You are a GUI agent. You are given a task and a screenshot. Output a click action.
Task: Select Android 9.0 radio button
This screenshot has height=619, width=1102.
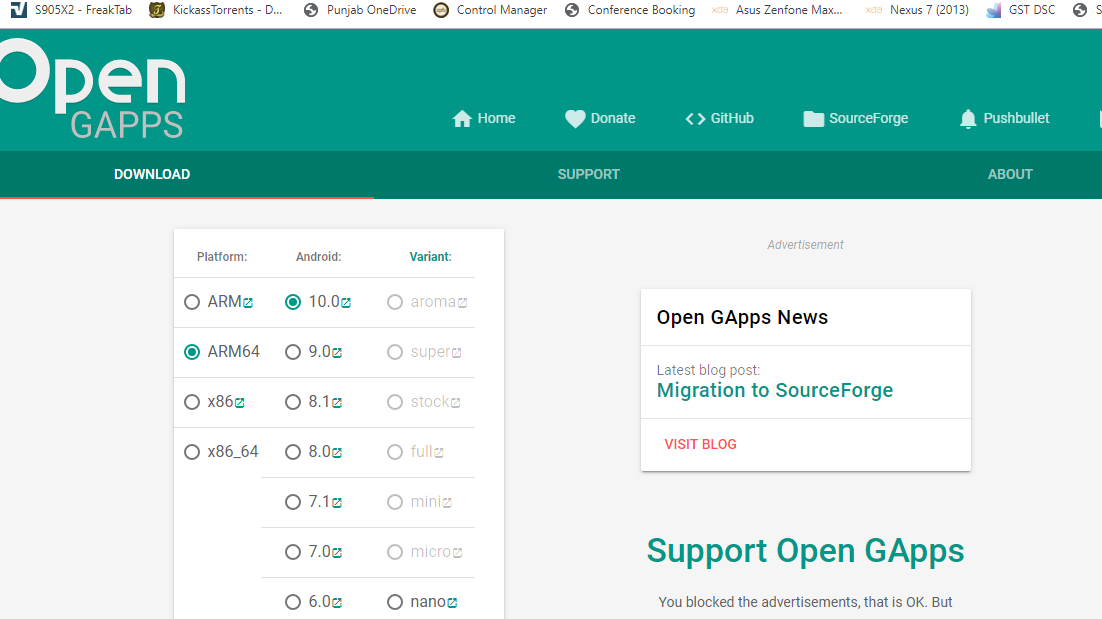pyautogui.click(x=293, y=352)
